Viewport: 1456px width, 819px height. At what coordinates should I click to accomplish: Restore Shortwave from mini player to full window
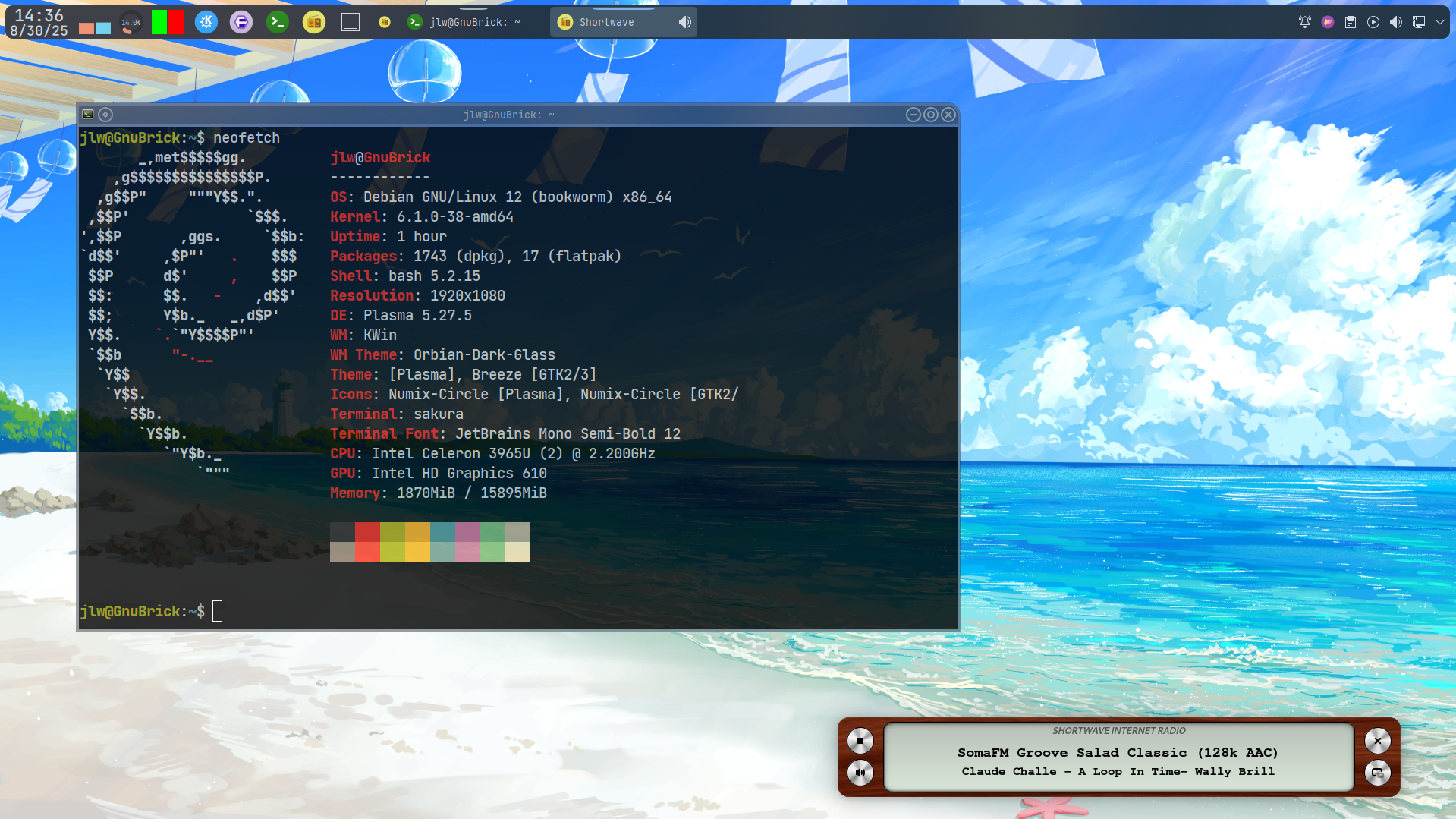point(1377,773)
